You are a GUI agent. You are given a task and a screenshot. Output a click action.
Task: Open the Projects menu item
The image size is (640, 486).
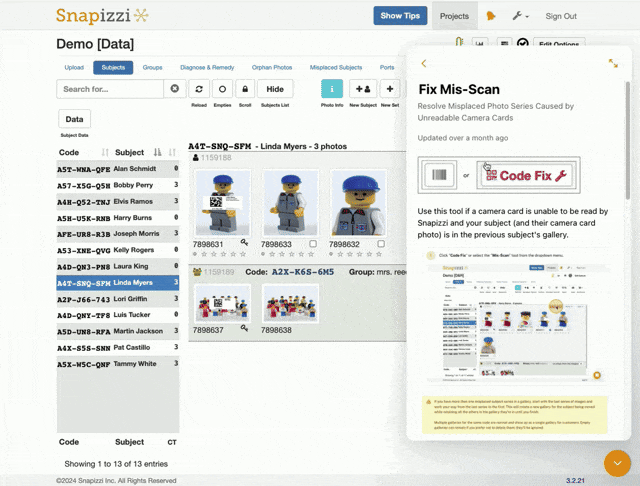point(454,16)
